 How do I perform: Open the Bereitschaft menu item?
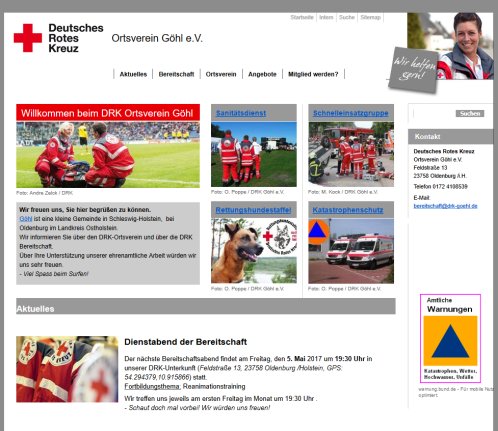tap(176, 74)
